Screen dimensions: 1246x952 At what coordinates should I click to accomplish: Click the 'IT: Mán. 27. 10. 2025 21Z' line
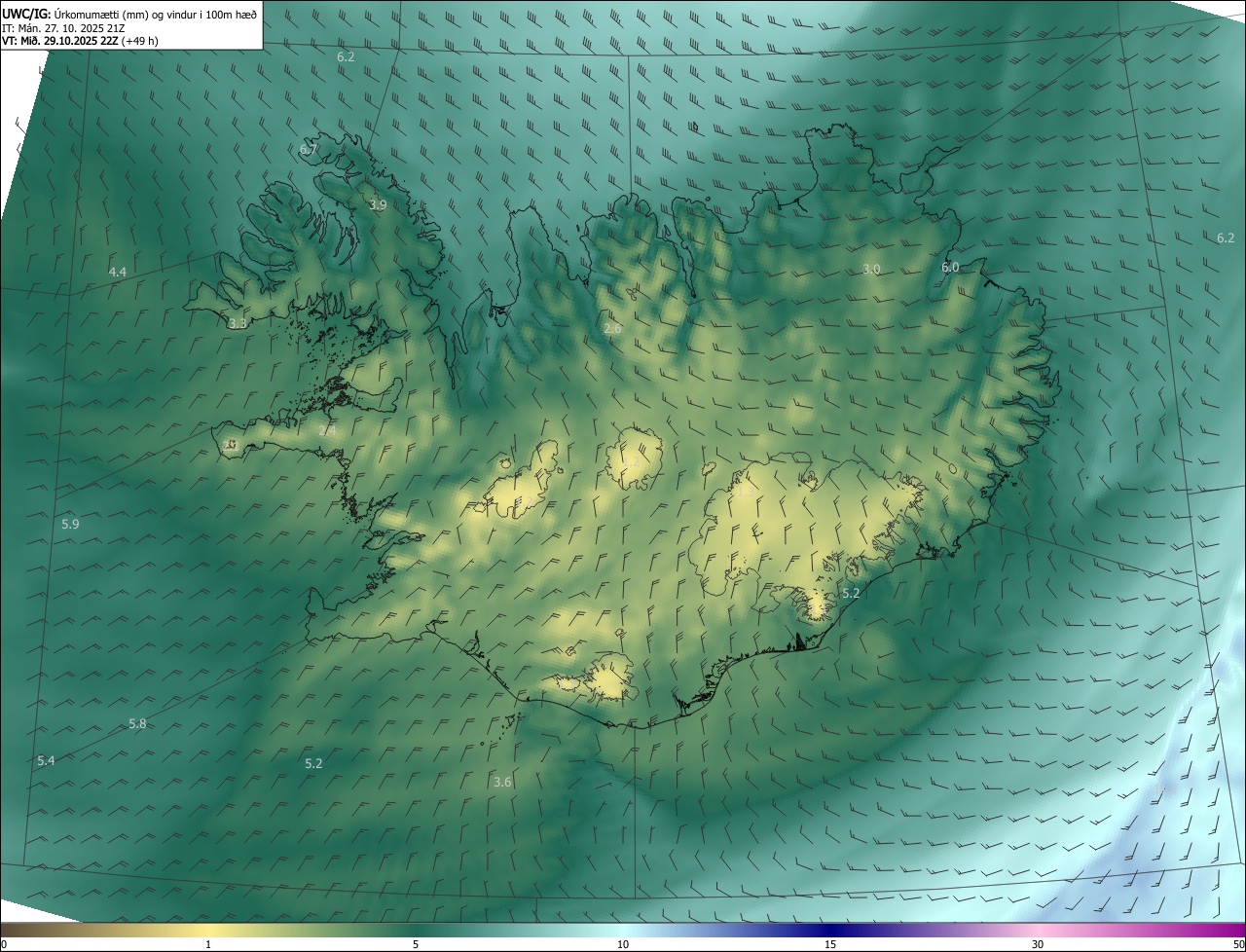63,27
